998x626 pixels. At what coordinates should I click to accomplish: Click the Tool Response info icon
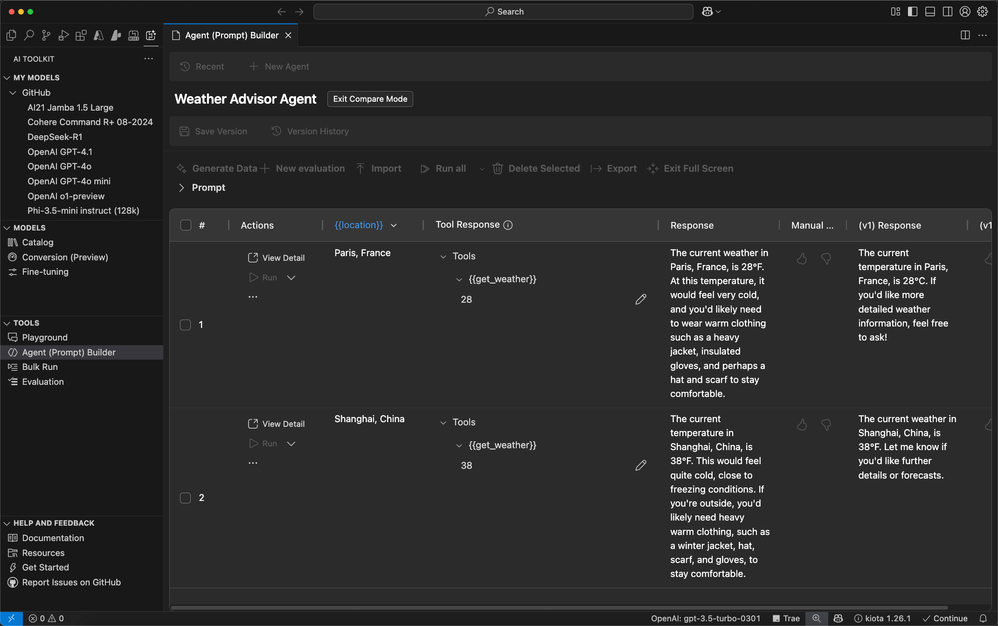(x=508, y=225)
